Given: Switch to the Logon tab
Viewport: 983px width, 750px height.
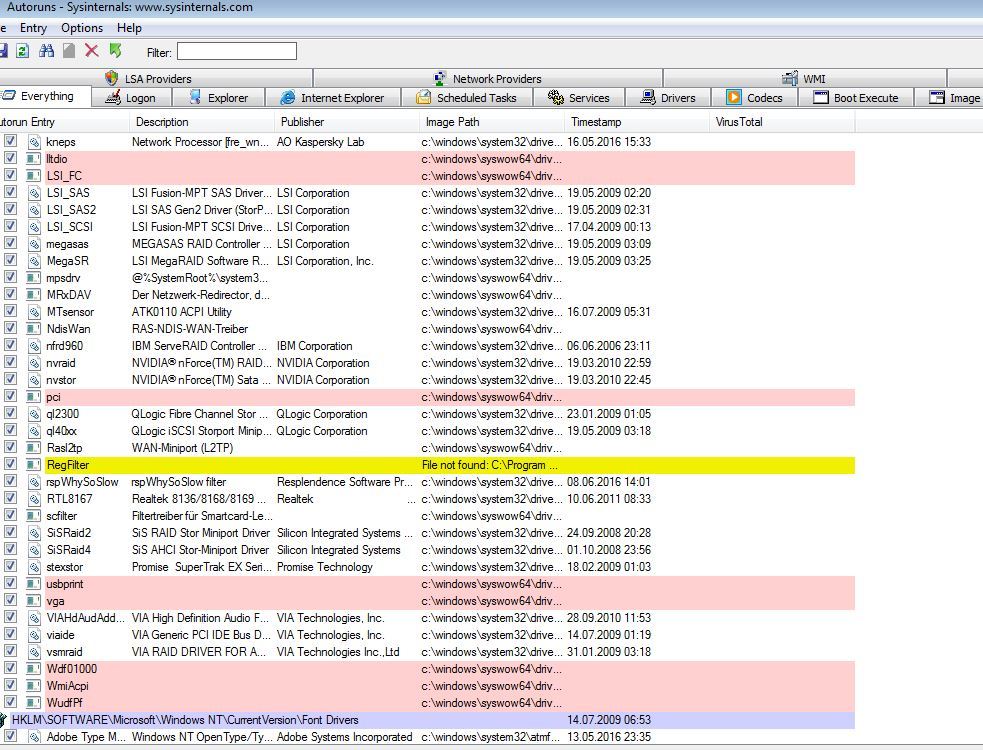Looking at the screenshot, I should pyautogui.click(x=132, y=98).
